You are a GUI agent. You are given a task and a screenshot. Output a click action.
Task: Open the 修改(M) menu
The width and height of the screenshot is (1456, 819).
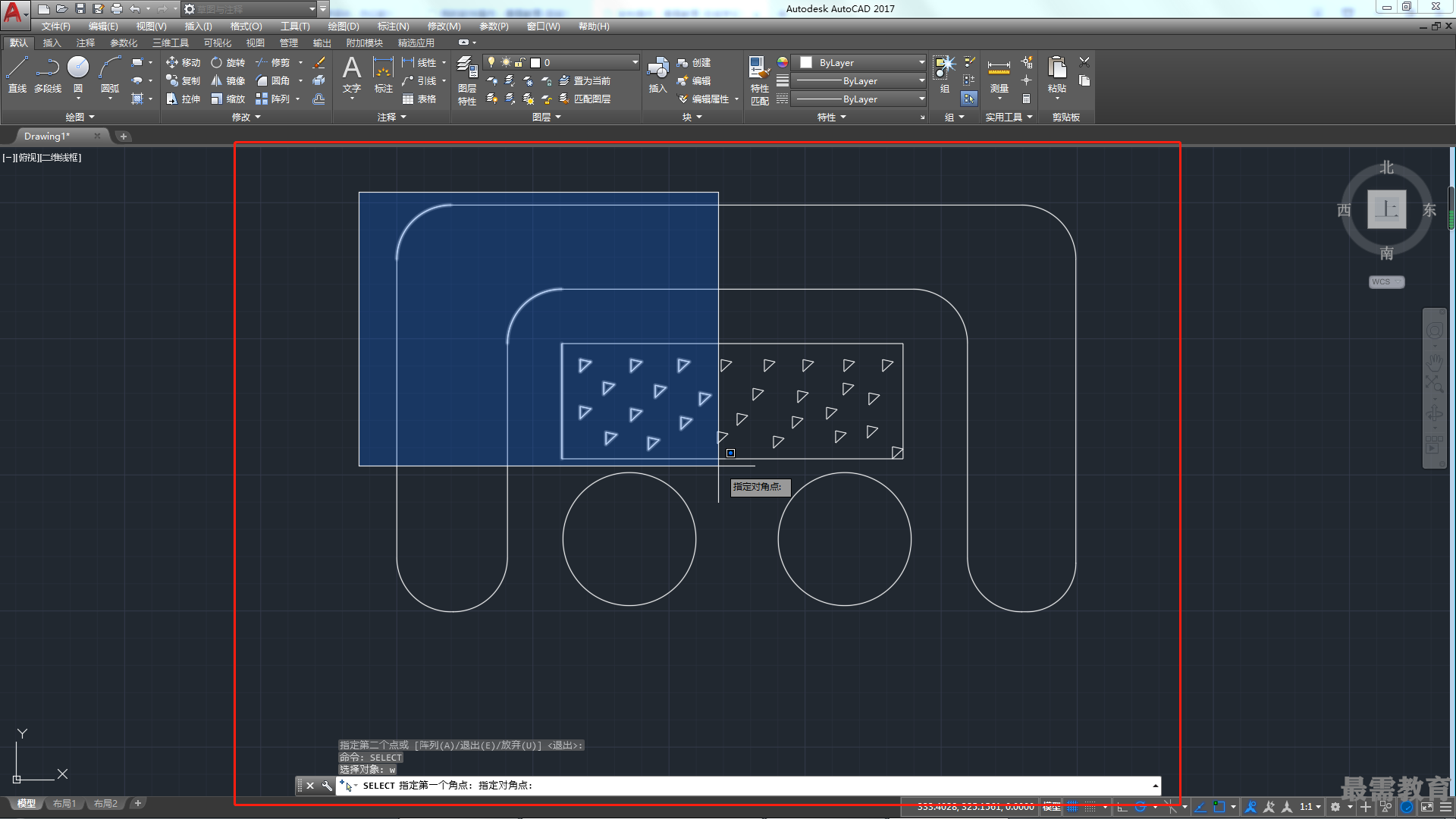444,26
